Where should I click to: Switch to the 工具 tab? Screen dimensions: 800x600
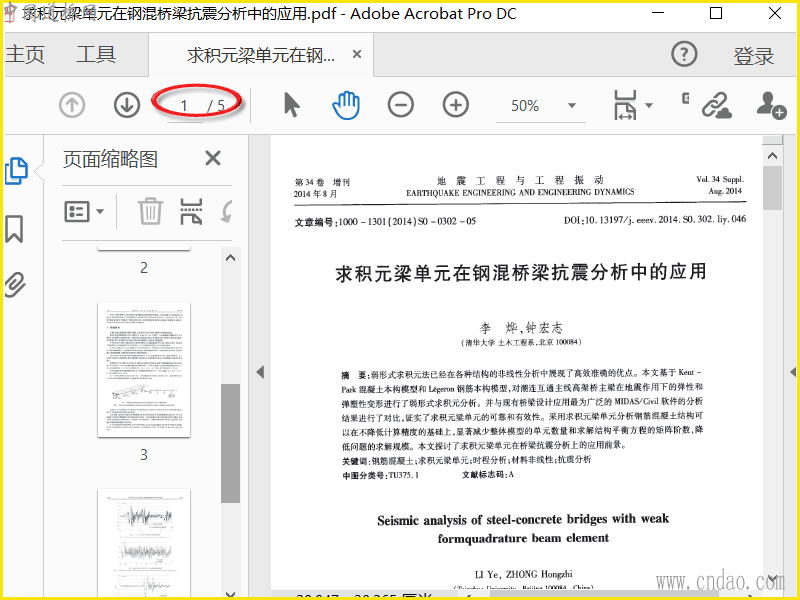coord(96,54)
